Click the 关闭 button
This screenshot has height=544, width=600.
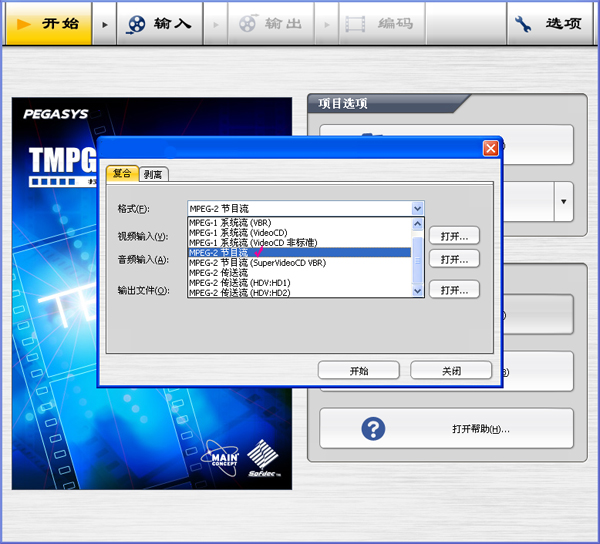451,371
